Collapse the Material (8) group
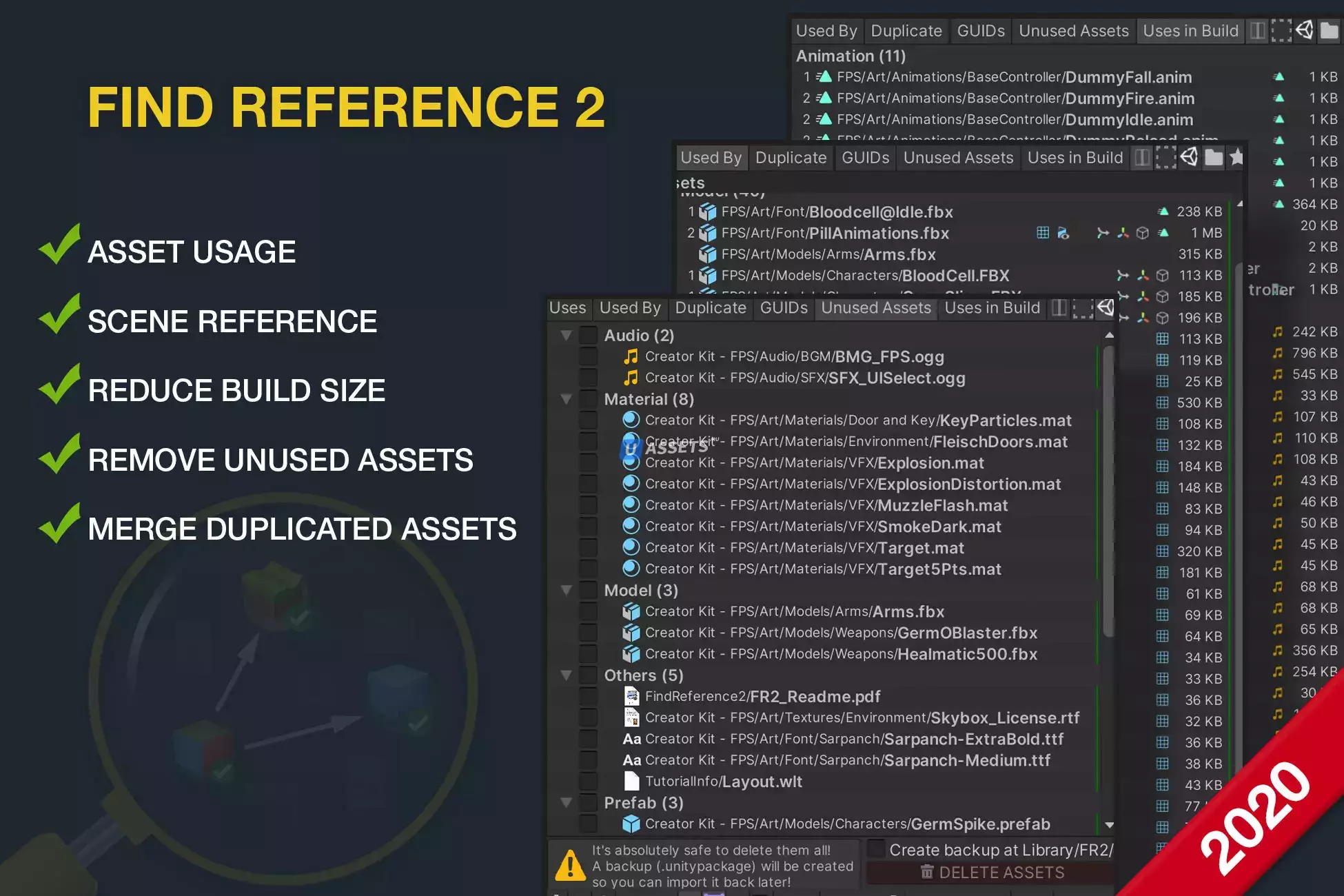 [x=567, y=399]
